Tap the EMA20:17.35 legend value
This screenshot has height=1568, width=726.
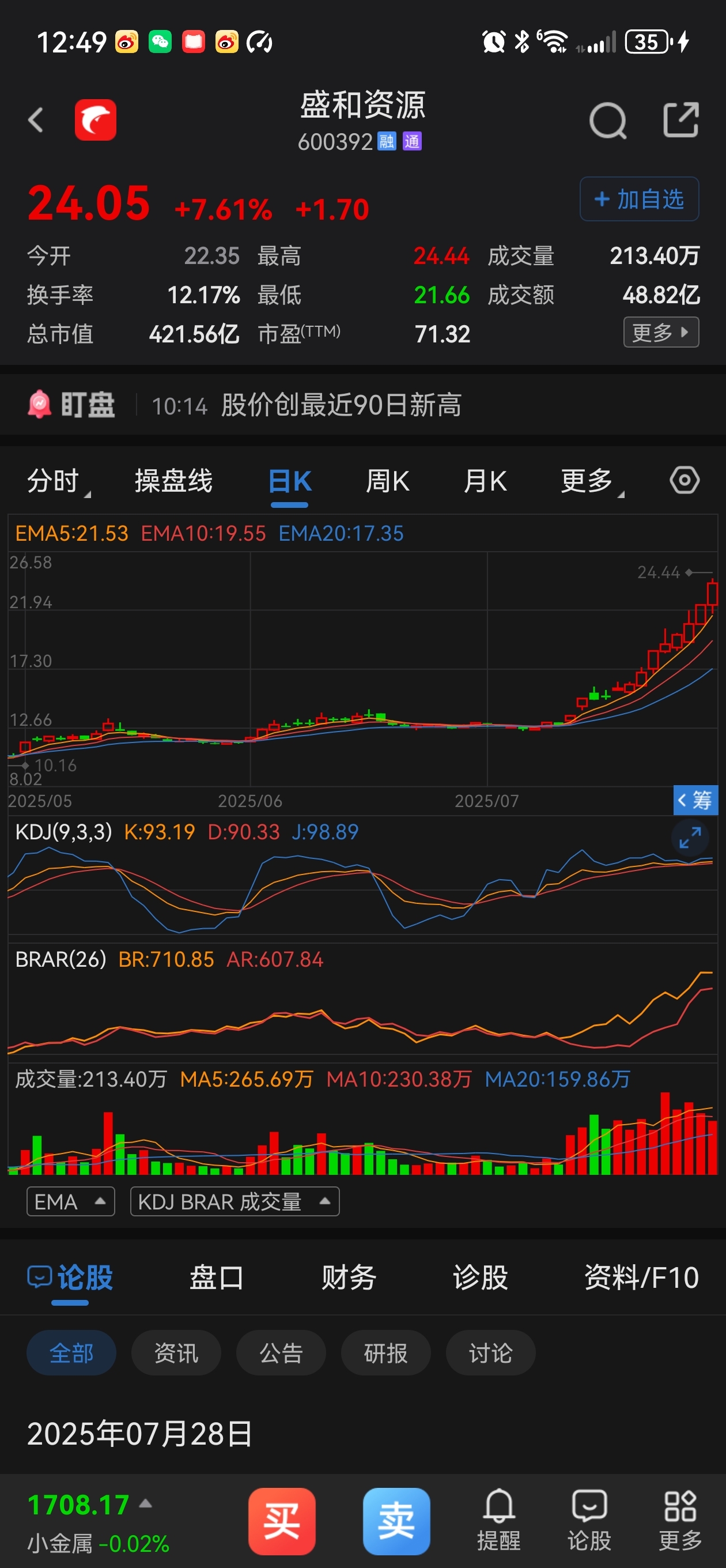click(342, 534)
